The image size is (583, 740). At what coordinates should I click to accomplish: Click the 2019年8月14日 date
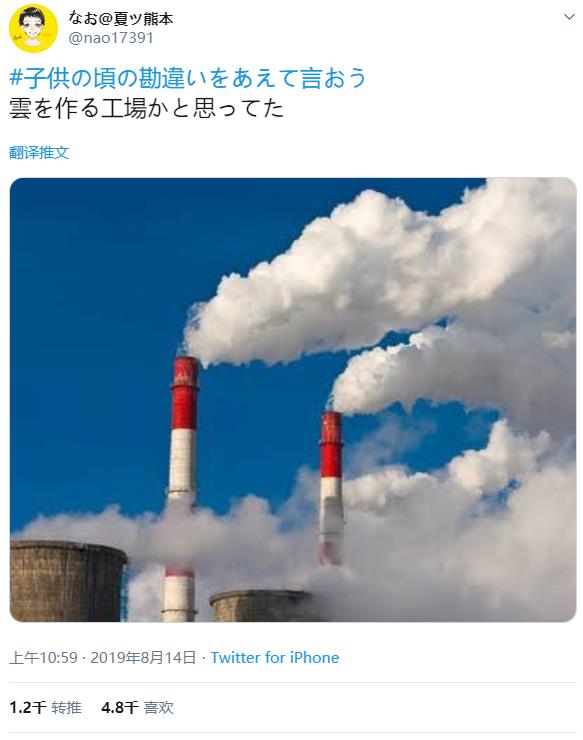pos(143,657)
